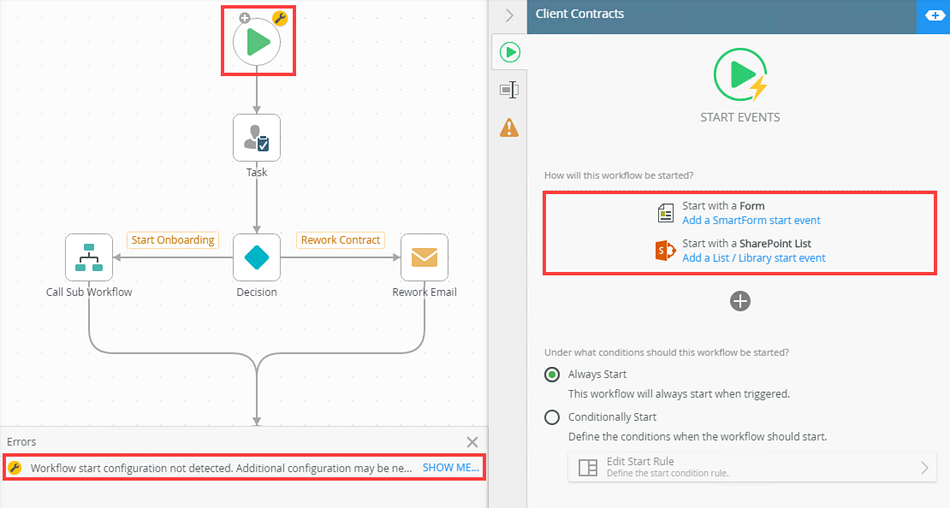Click the Client Contracts panel title
This screenshot has width=950, height=508.
(x=580, y=14)
